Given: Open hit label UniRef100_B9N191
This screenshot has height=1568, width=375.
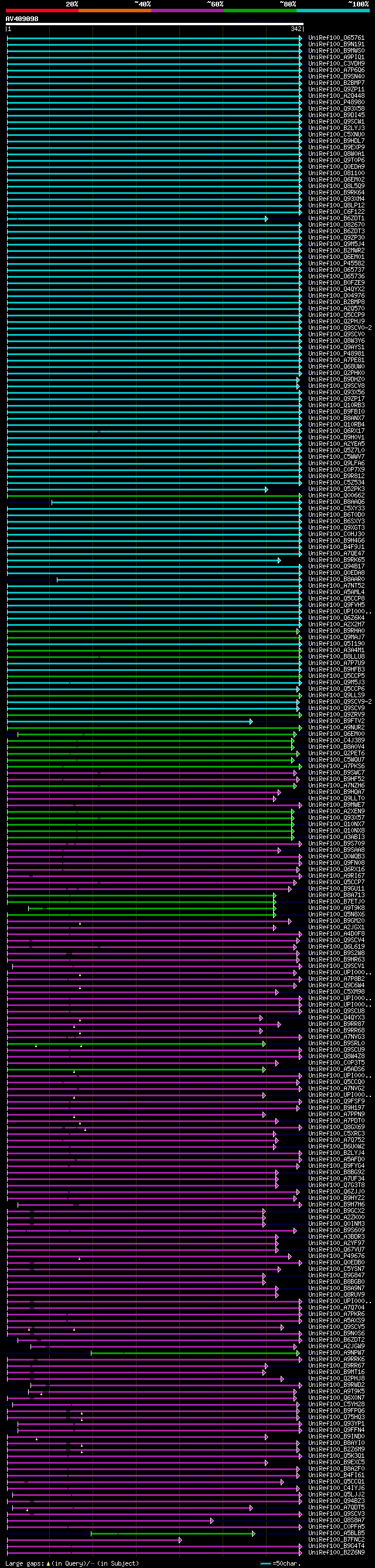Looking at the screenshot, I should pyautogui.click(x=337, y=45).
